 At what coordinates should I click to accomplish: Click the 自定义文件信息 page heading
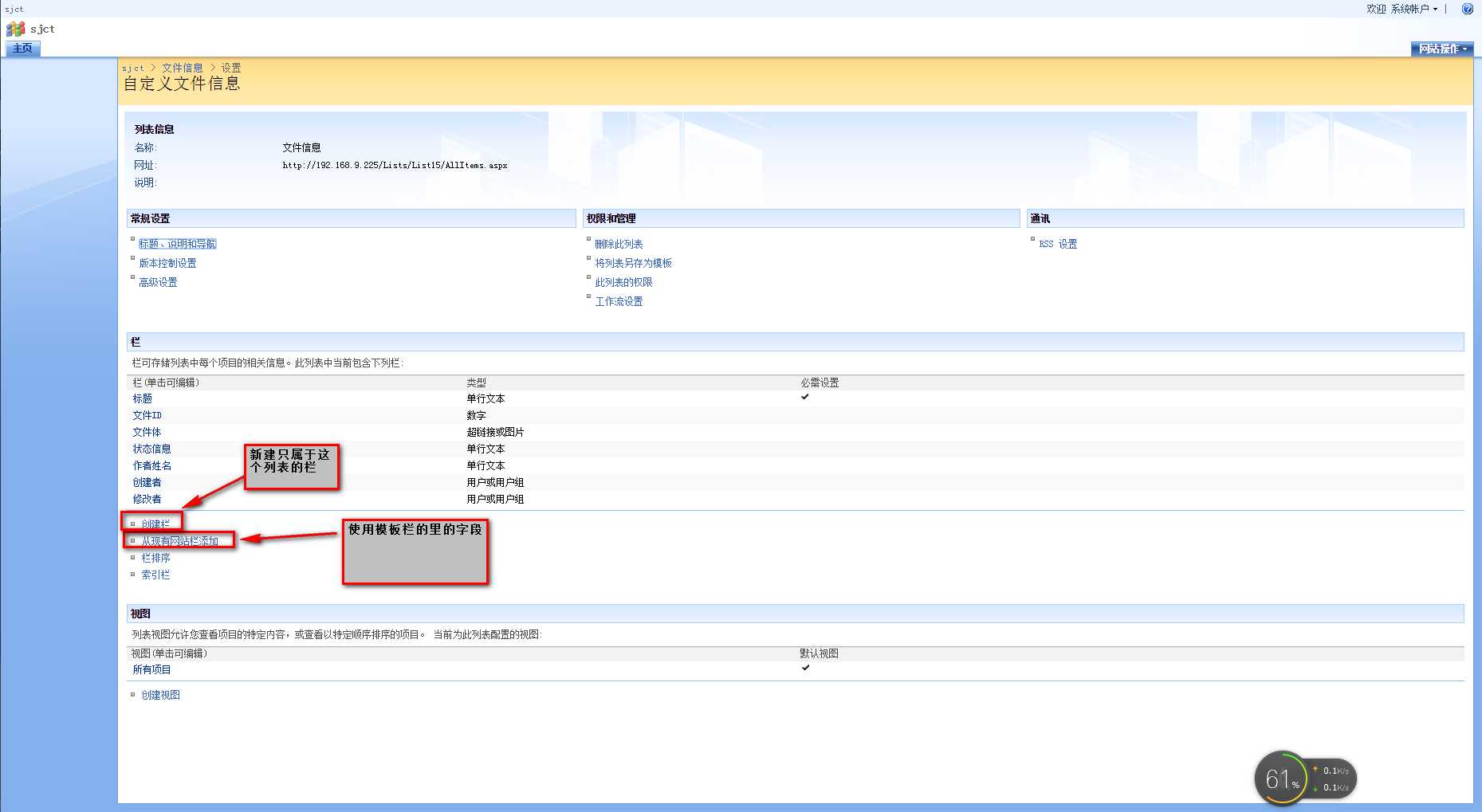(x=181, y=84)
